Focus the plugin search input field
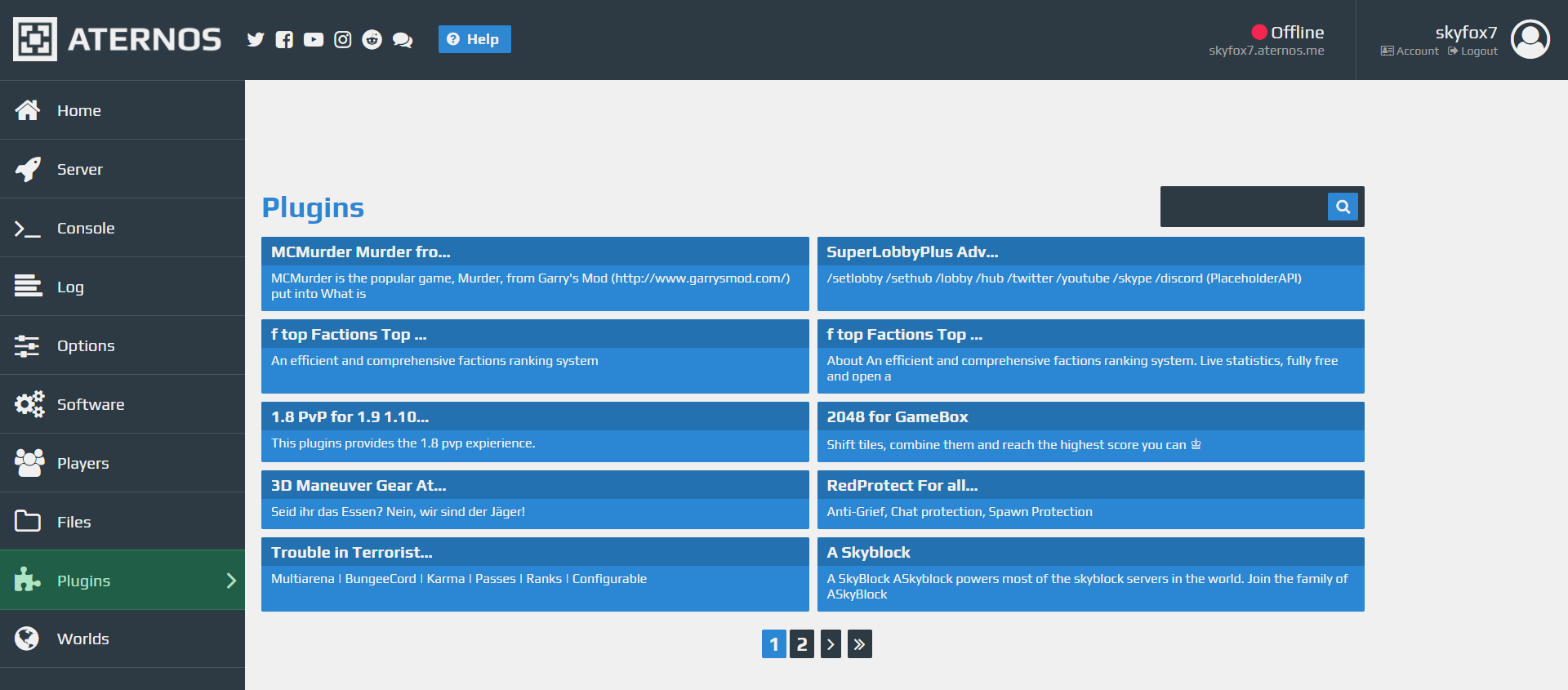 [1244, 207]
